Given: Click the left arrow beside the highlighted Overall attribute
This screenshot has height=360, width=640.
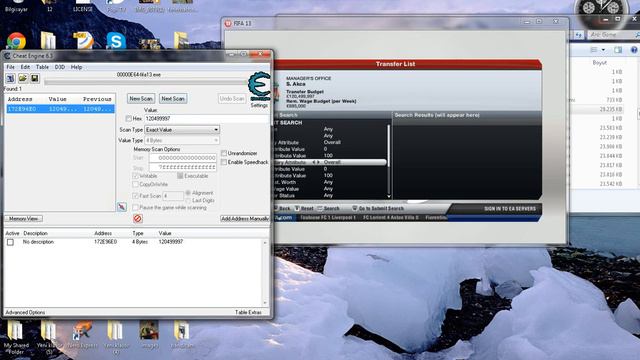Looking at the screenshot, I should coord(314,162).
